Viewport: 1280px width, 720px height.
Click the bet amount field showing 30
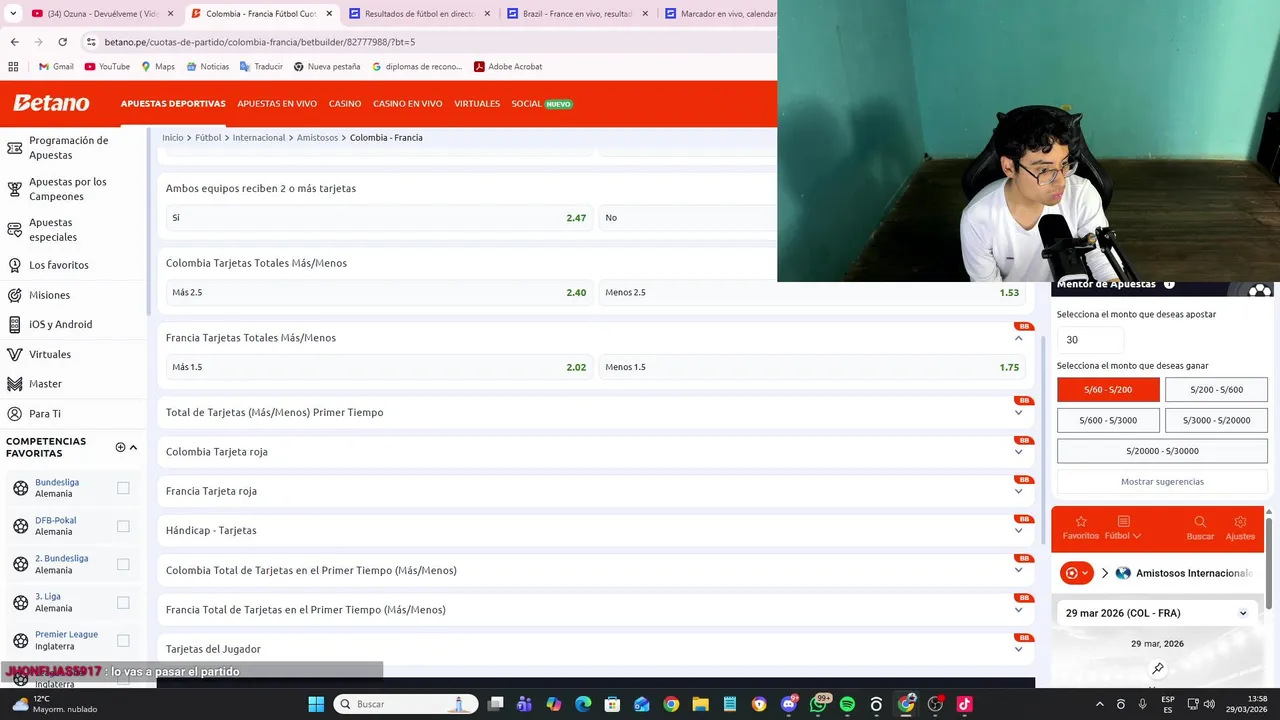(x=1090, y=340)
